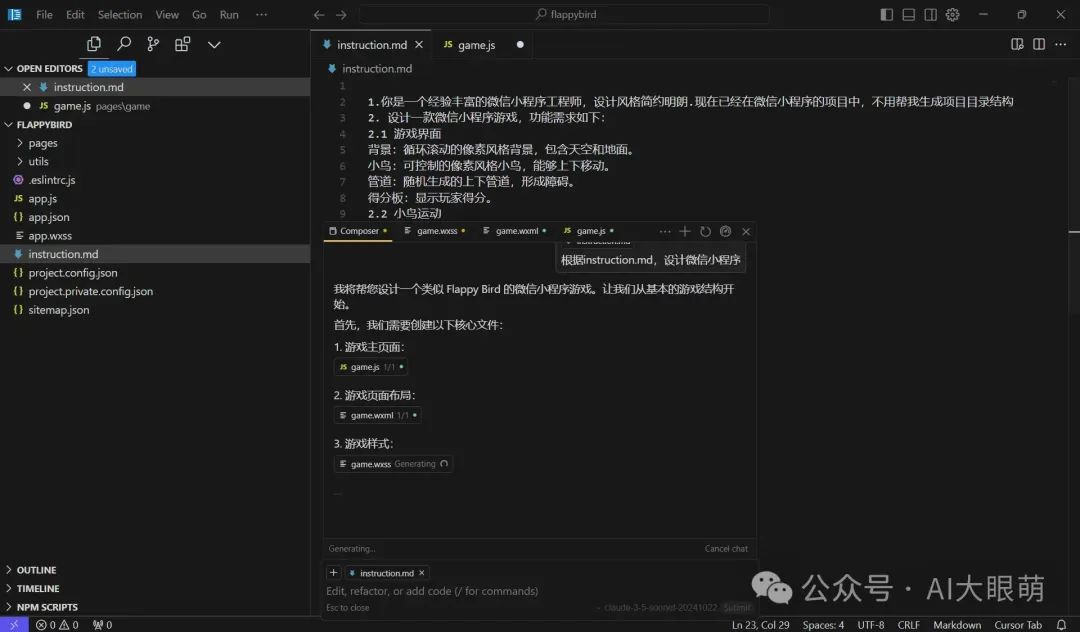Click Cancel chat link

coord(726,549)
